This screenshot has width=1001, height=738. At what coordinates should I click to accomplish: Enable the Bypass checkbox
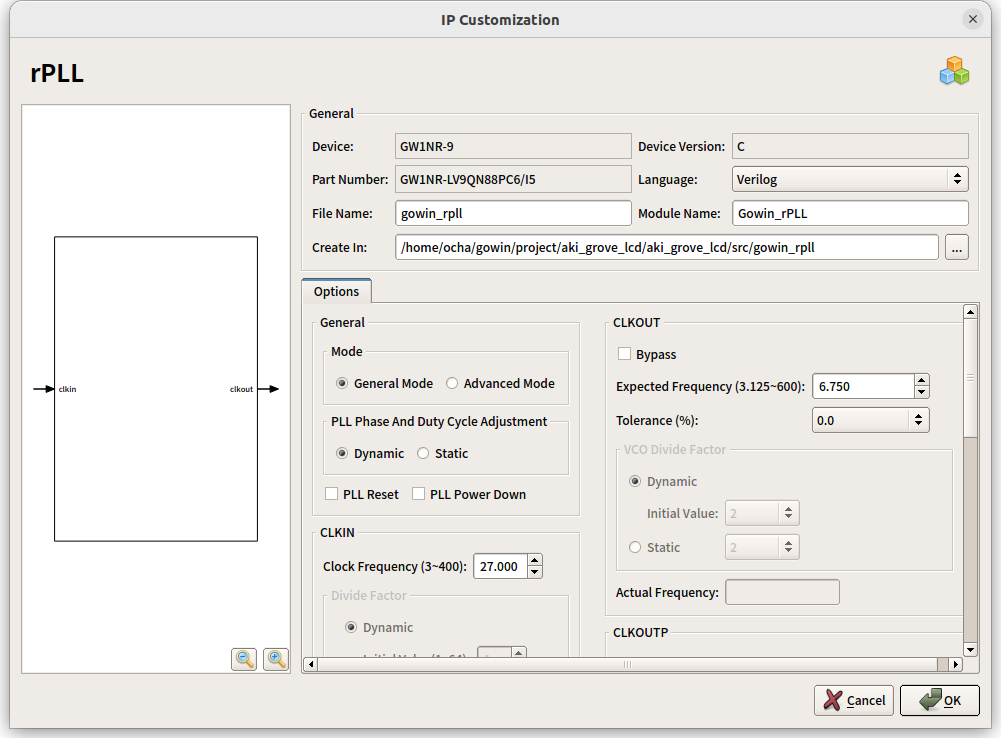pos(624,354)
